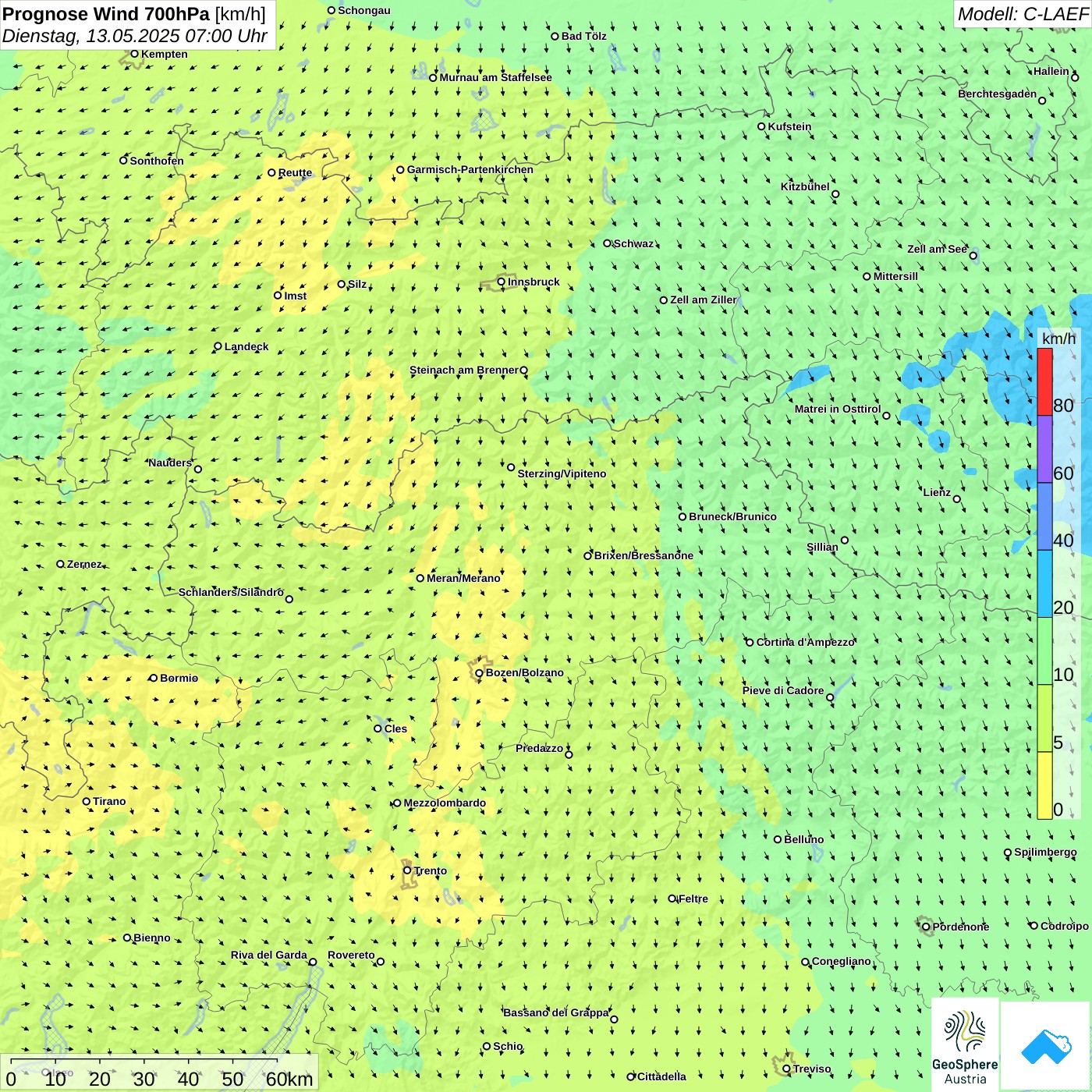Click the 'Lienz' label
This screenshot has width=1092, height=1092.
point(937,492)
